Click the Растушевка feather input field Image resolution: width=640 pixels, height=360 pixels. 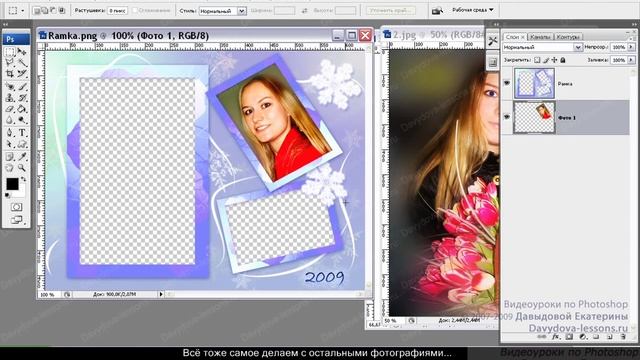pyautogui.click(x=117, y=11)
